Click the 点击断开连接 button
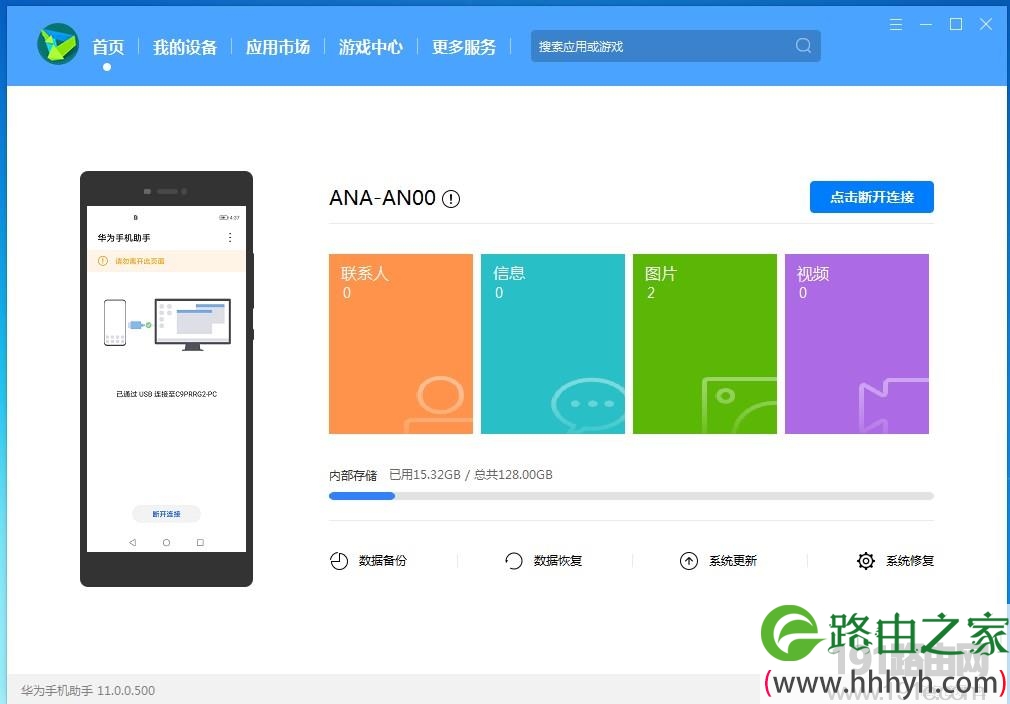1010x704 pixels. pyautogui.click(x=872, y=197)
